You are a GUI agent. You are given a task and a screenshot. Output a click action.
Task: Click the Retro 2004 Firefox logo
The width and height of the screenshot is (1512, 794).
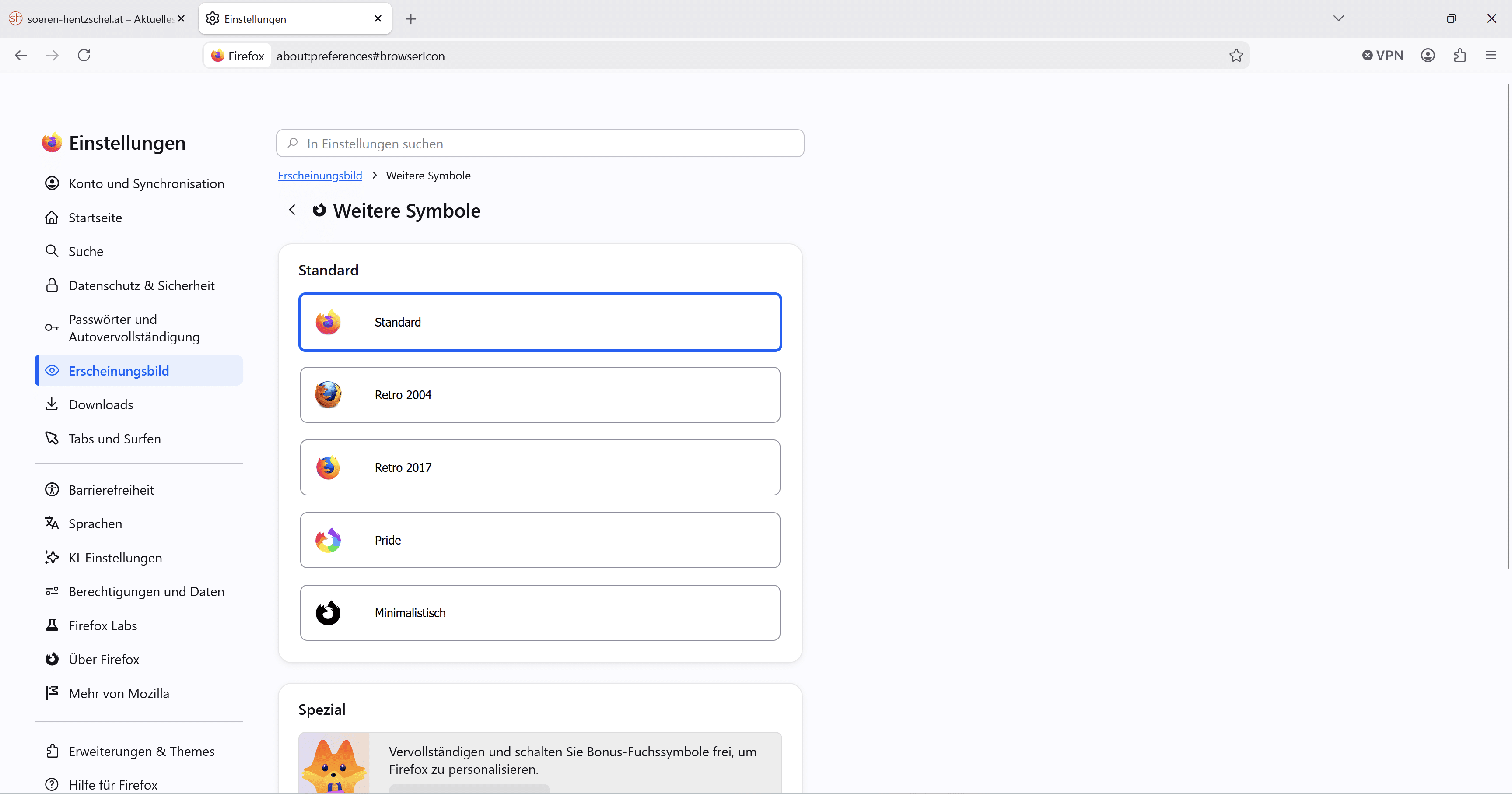tap(328, 395)
